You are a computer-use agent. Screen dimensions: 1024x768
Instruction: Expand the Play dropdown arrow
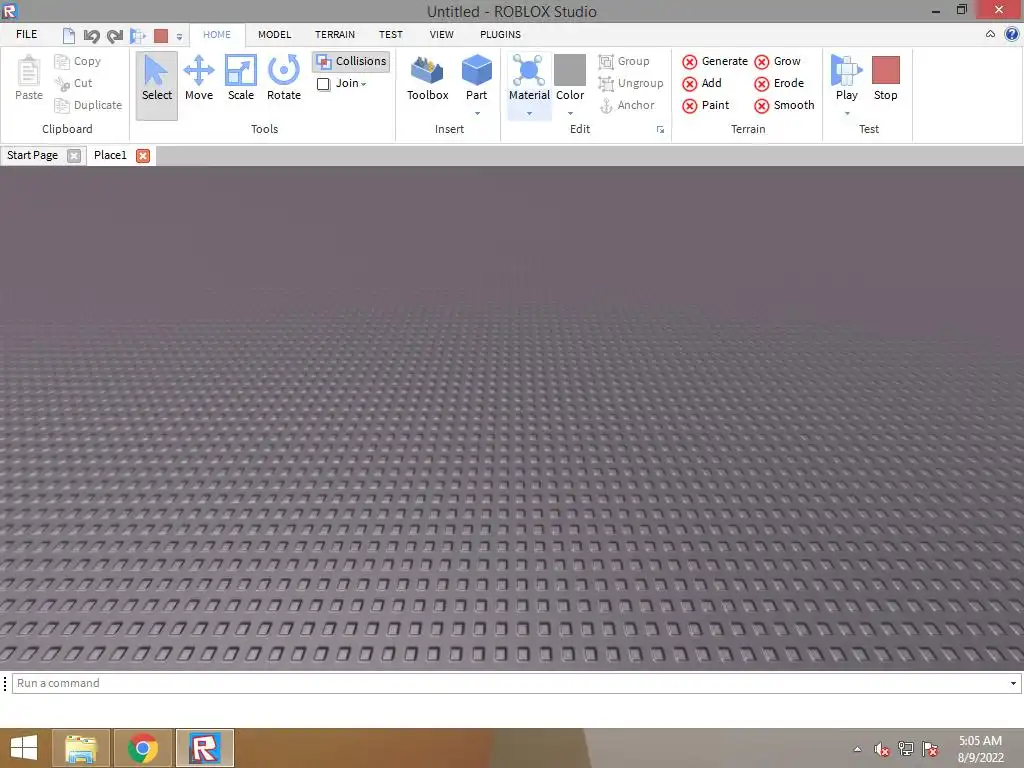tap(847, 114)
